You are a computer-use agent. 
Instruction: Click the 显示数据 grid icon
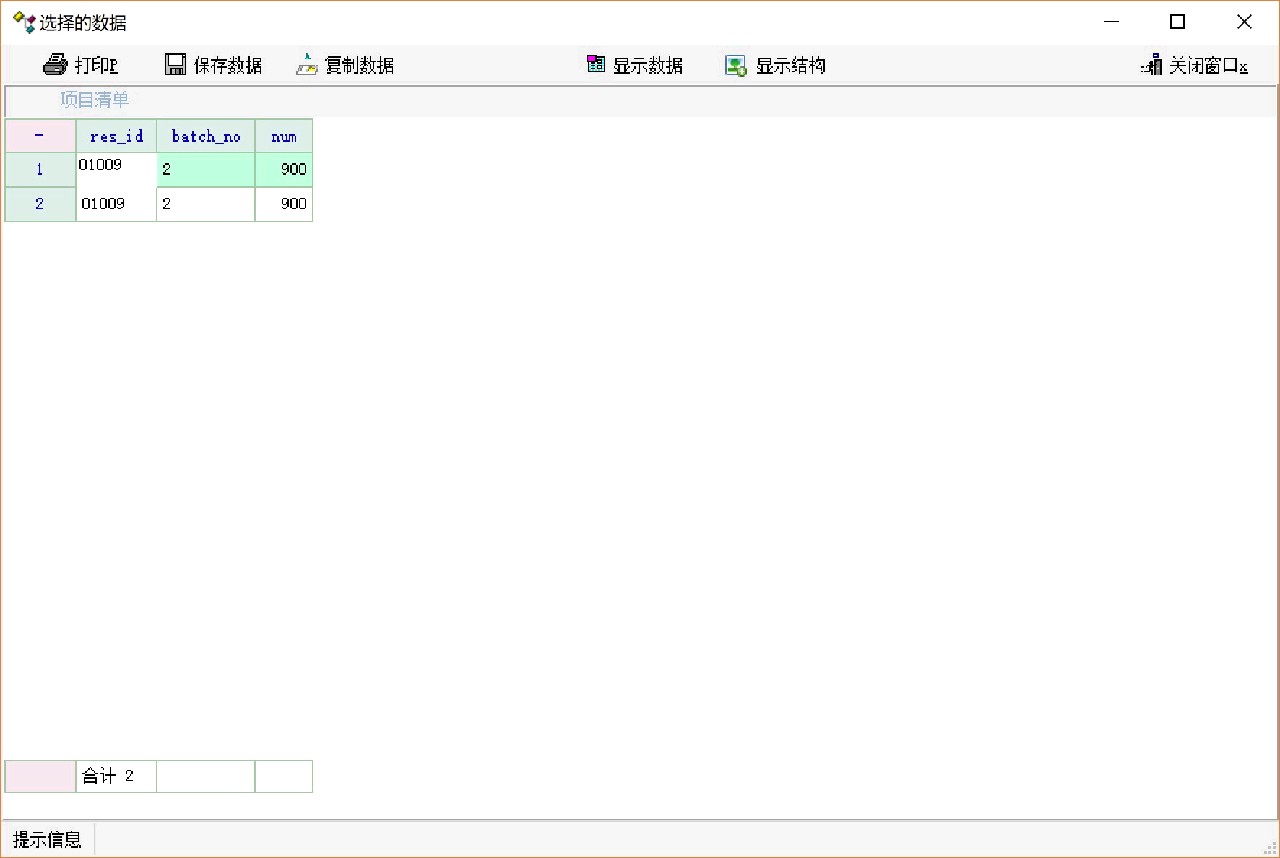click(596, 65)
